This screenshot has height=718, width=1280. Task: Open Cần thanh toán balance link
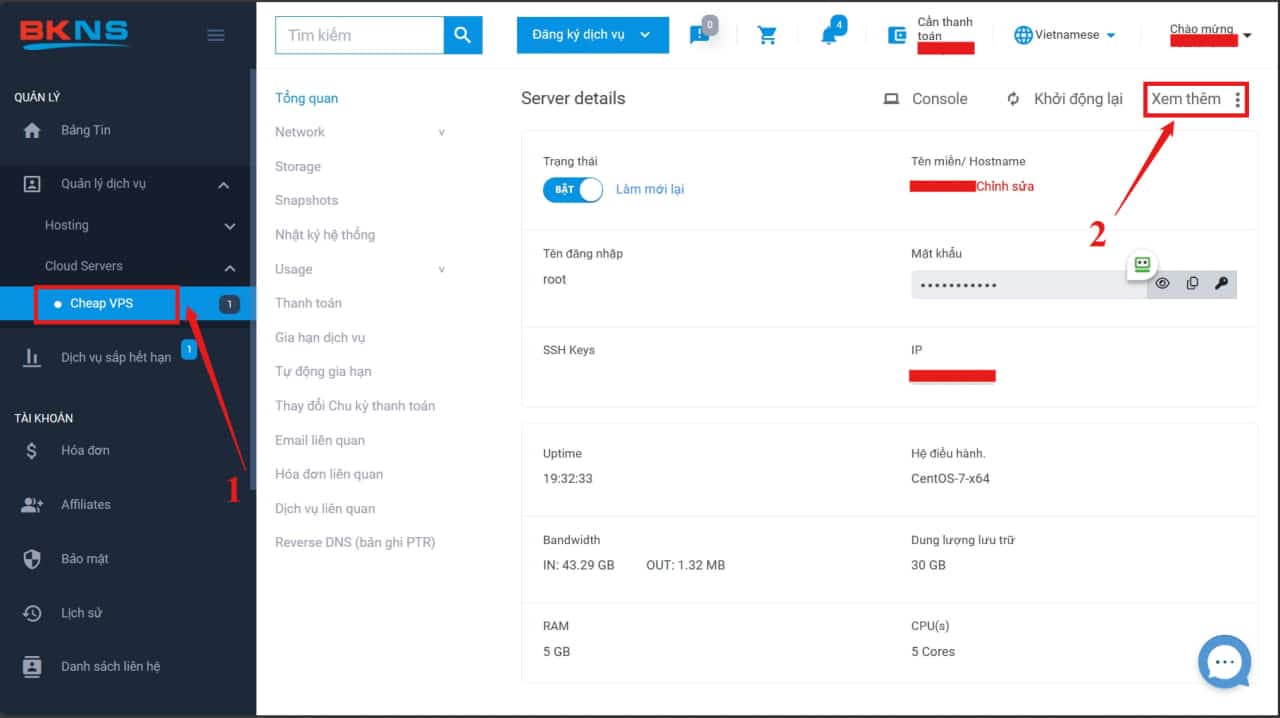point(945,29)
